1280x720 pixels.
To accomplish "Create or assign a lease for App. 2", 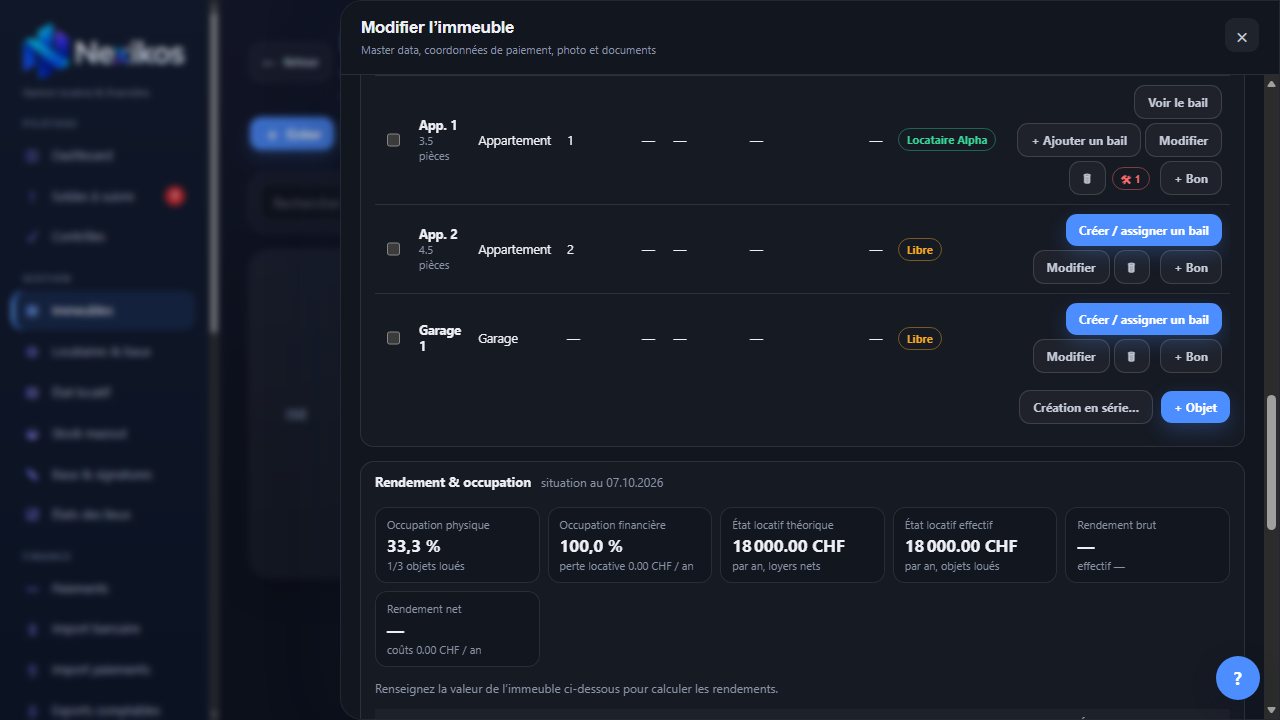I will [1144, 230].
